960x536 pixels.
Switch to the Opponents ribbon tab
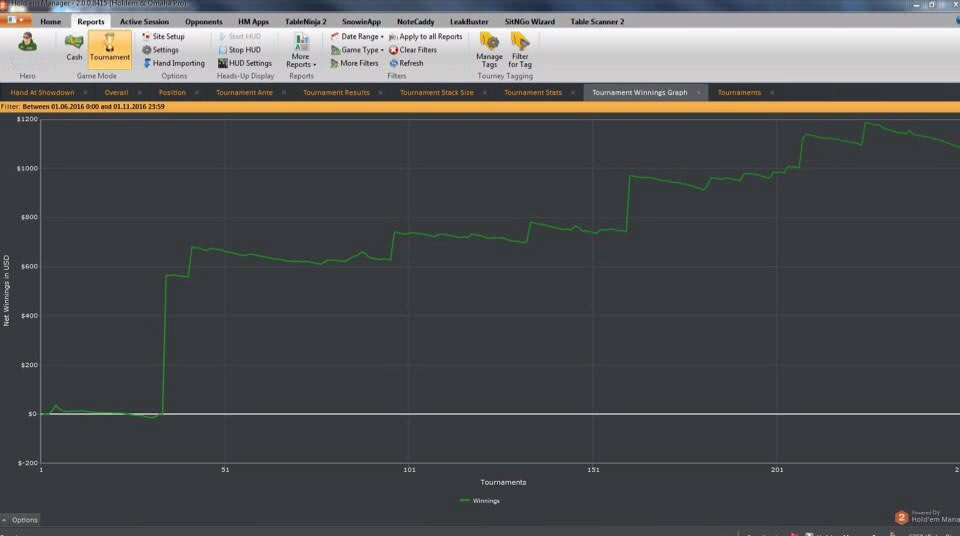pos(203,21)
